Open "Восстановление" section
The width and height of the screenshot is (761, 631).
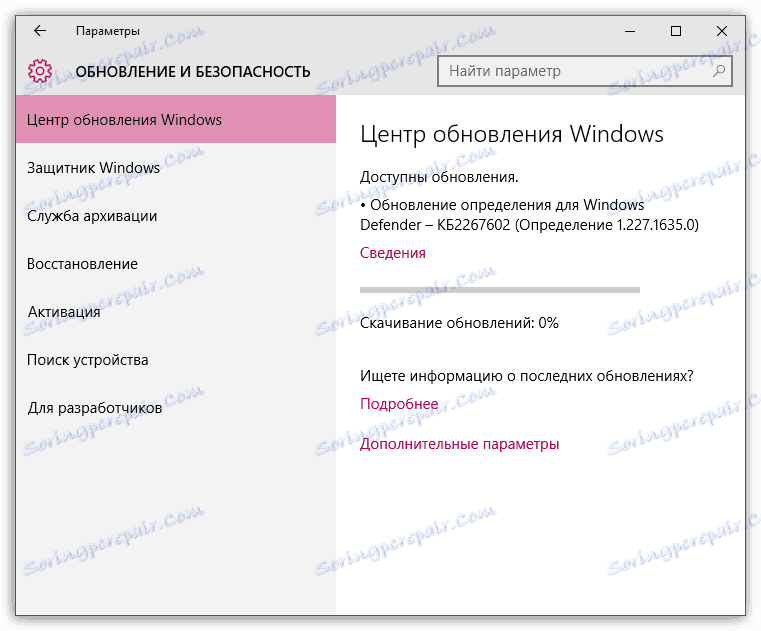176,264
